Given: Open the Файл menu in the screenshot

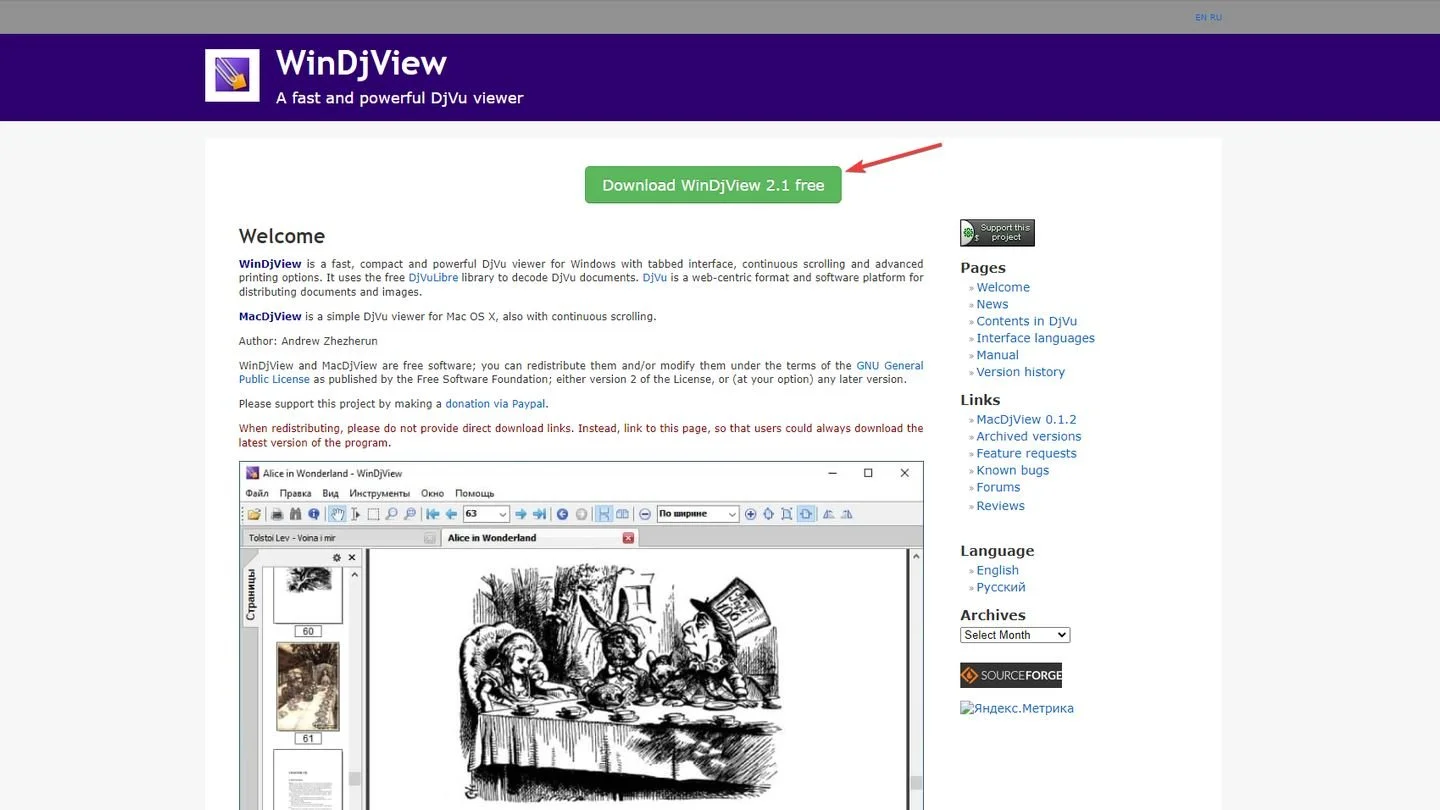Looking at the screenshot, I should pyautogui.click(x=257, y=493).
